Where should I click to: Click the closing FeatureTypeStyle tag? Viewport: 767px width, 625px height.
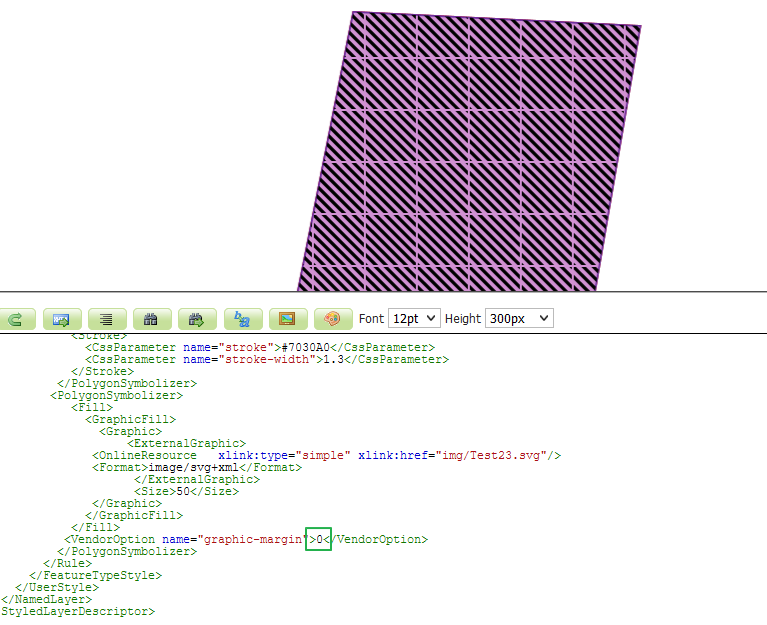(x=95, y=575)
